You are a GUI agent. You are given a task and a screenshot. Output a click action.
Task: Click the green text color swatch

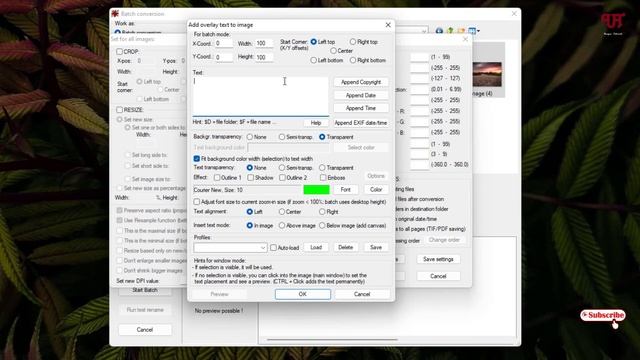click(316, 190)
